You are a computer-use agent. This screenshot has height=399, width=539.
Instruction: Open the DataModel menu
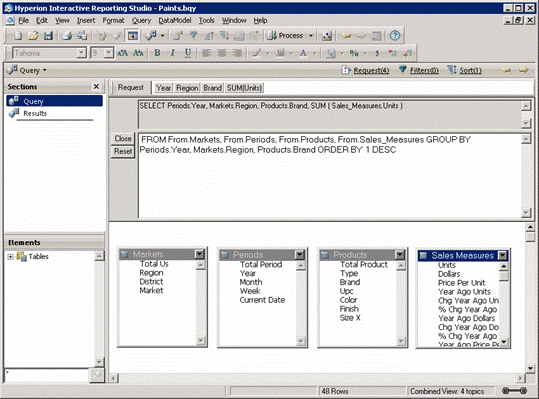pos(175,21)
